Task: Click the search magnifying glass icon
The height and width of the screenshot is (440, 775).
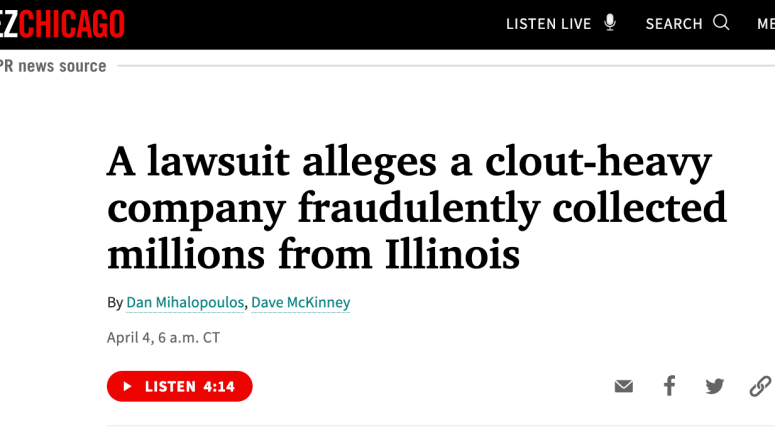Action: (x=721, y=23)
